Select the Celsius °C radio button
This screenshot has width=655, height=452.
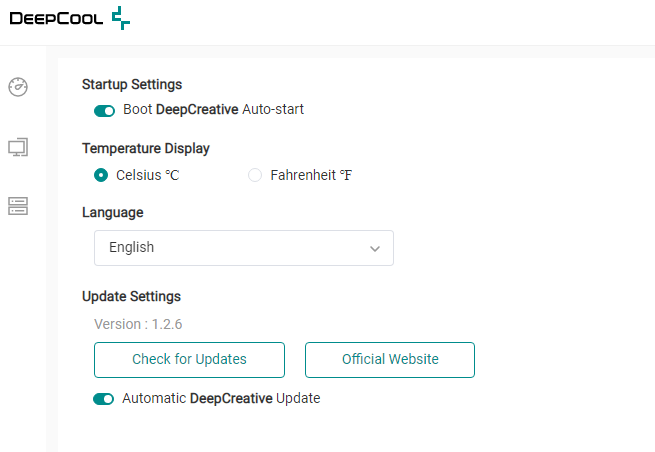coord(101,176)
